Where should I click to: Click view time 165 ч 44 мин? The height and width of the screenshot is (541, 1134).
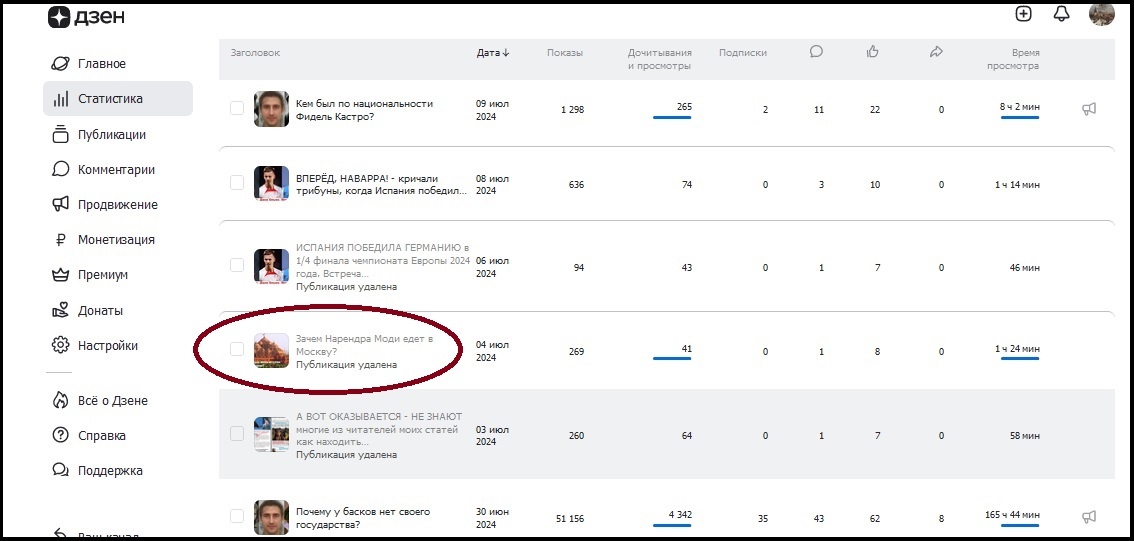click(x=1012, y=515)
